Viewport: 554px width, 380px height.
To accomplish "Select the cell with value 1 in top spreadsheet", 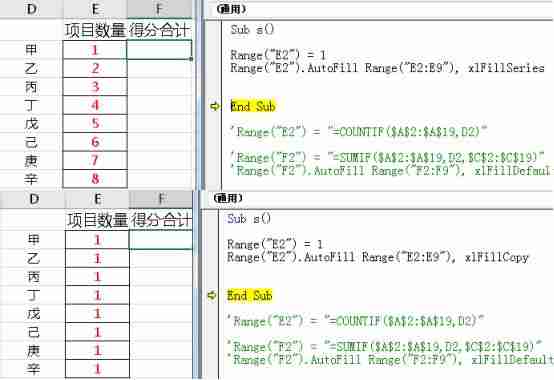I will (x=95, y=50).
